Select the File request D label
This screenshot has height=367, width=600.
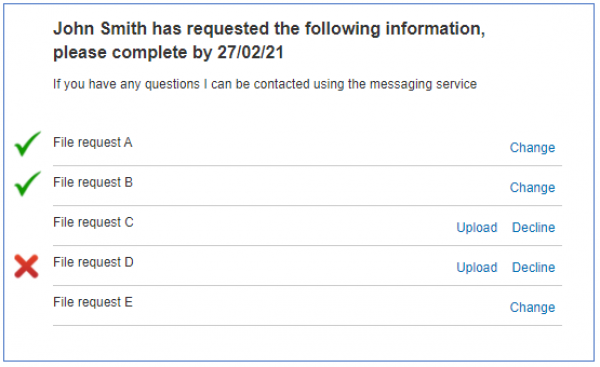coord(93,262)
